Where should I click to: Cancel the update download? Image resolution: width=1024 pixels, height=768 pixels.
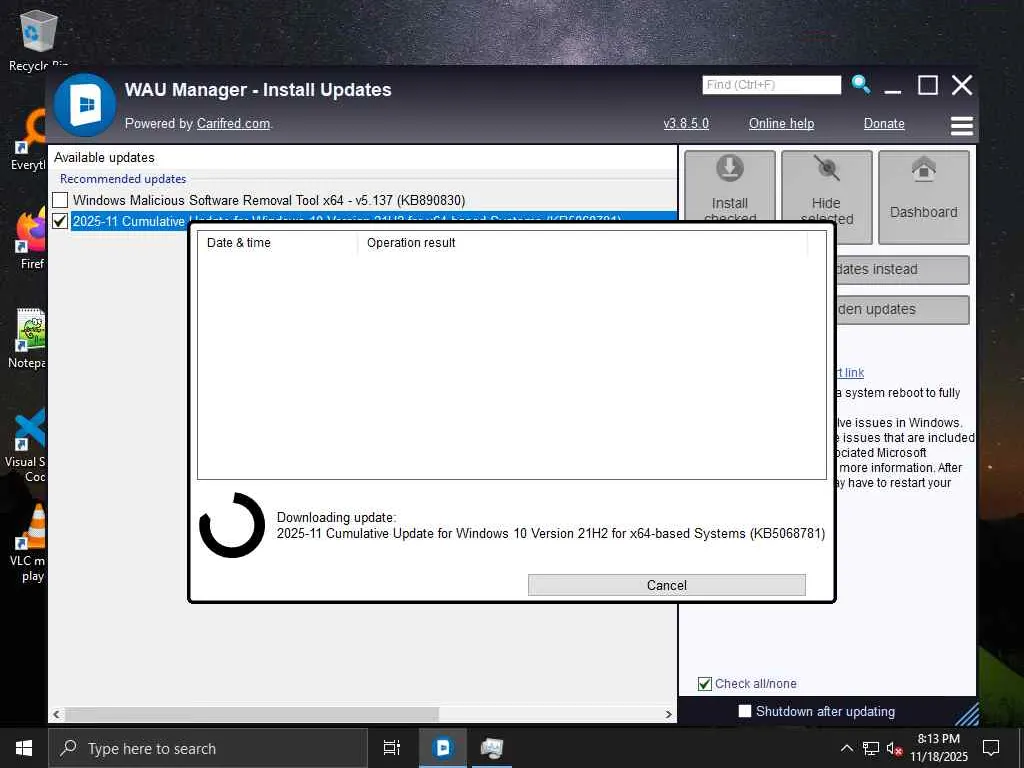click(x=666, y=585)
